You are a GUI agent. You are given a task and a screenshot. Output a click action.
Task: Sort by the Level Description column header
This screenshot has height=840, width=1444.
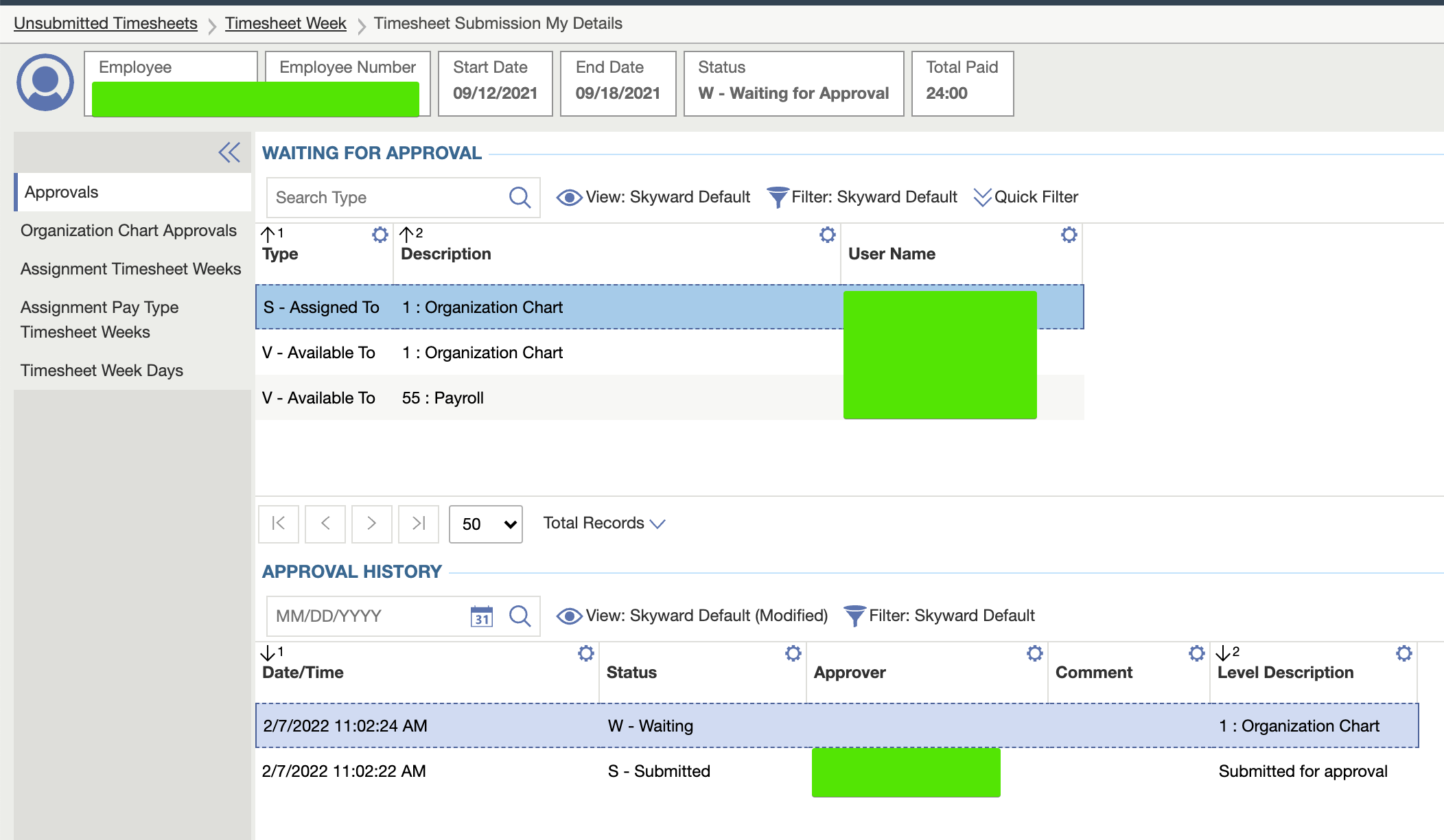1285,673
